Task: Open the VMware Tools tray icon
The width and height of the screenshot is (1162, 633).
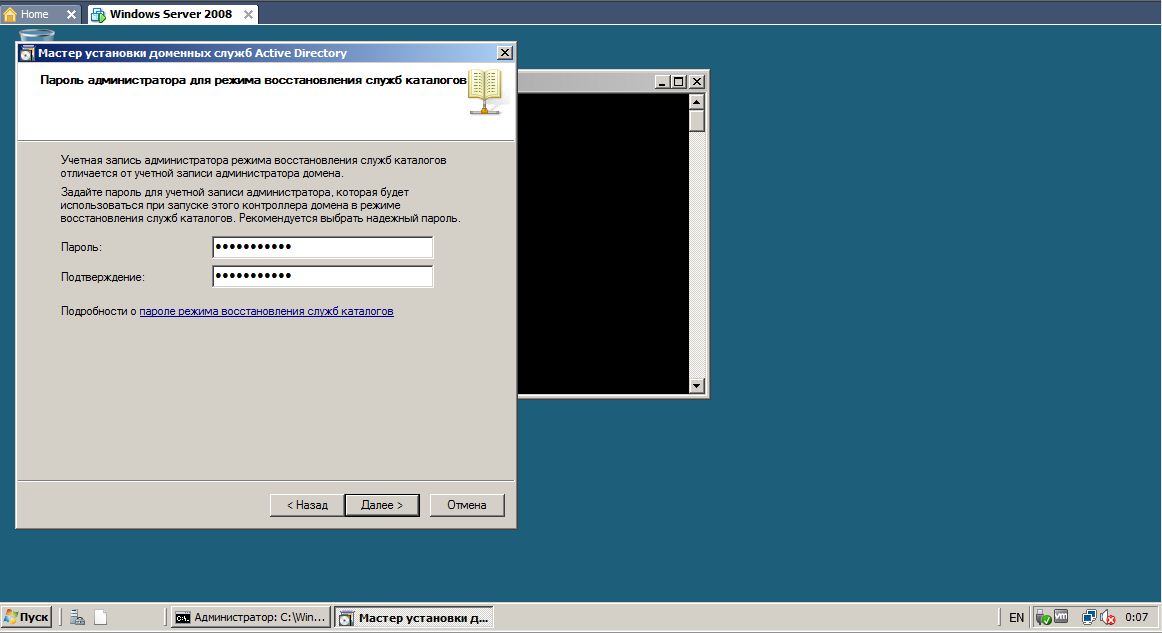Action: coord(1060,616)
